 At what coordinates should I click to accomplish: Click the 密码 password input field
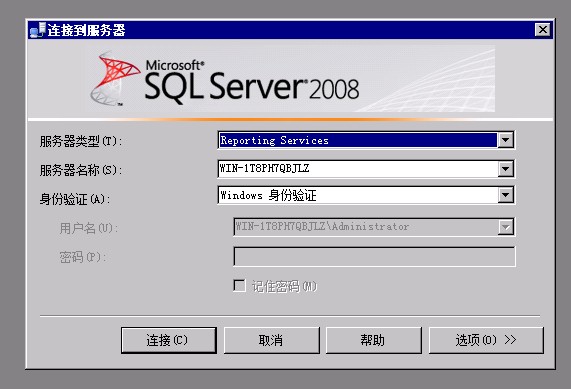[374, 257]
